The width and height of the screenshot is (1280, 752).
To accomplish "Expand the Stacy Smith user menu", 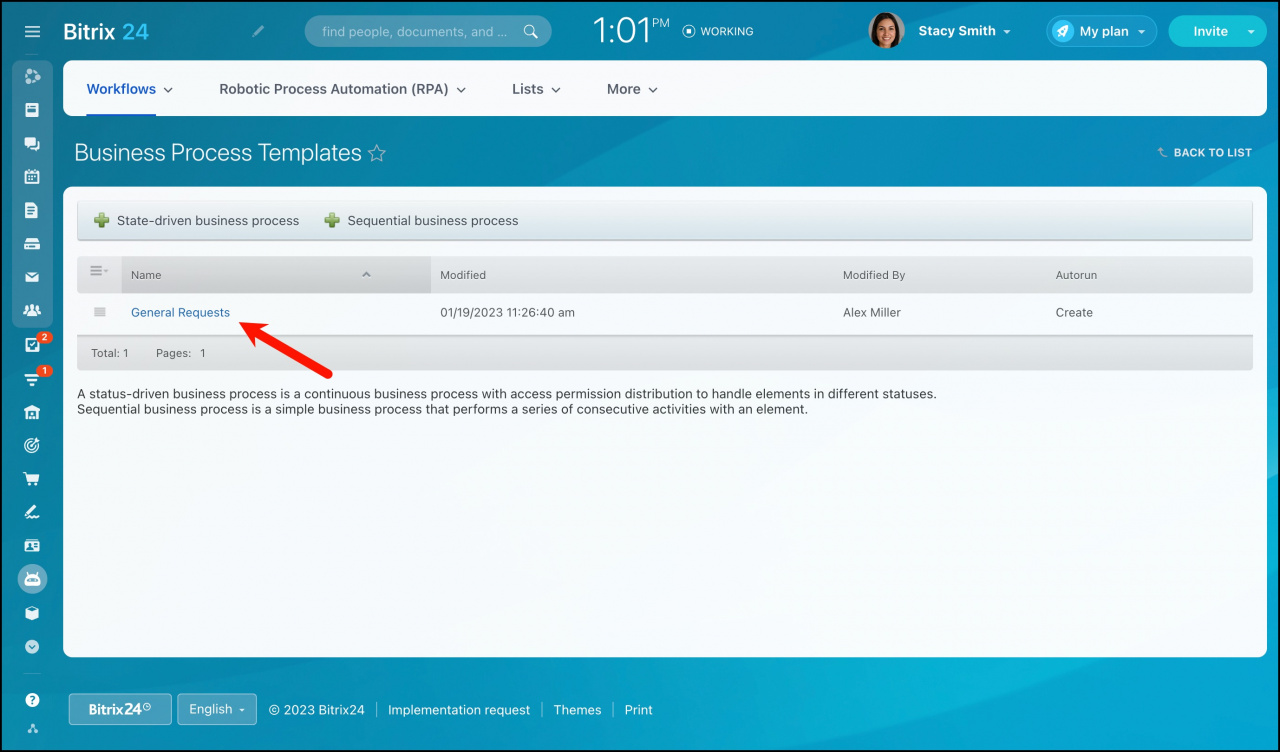I will (965, 31).
